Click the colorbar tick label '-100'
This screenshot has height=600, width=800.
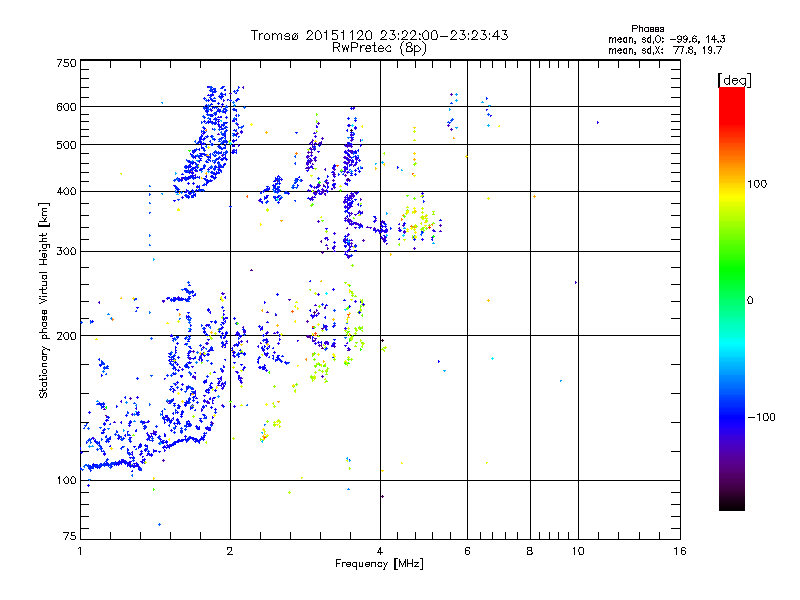point(761,417)
